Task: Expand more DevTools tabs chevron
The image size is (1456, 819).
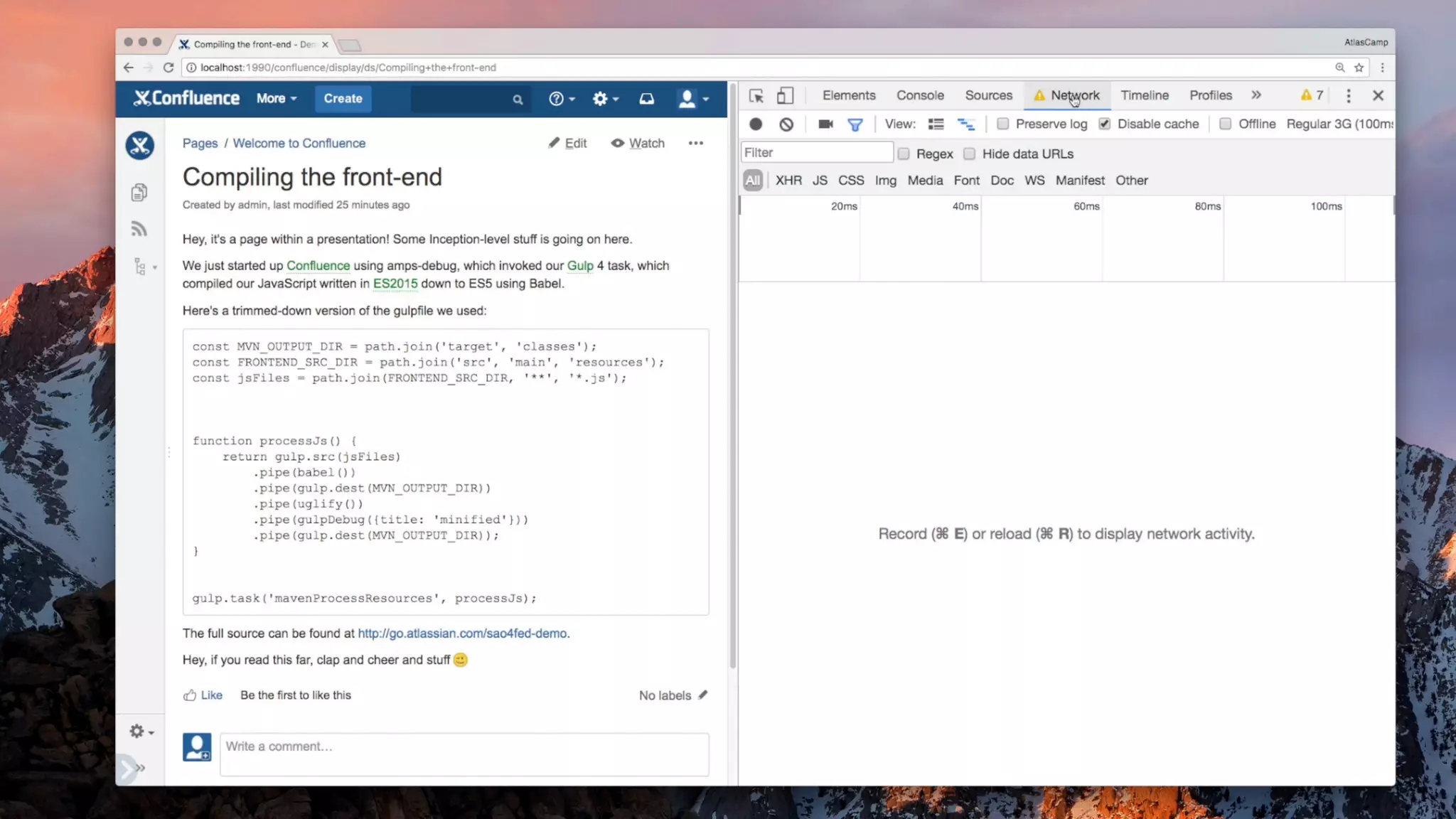Action: (1256, 95)
